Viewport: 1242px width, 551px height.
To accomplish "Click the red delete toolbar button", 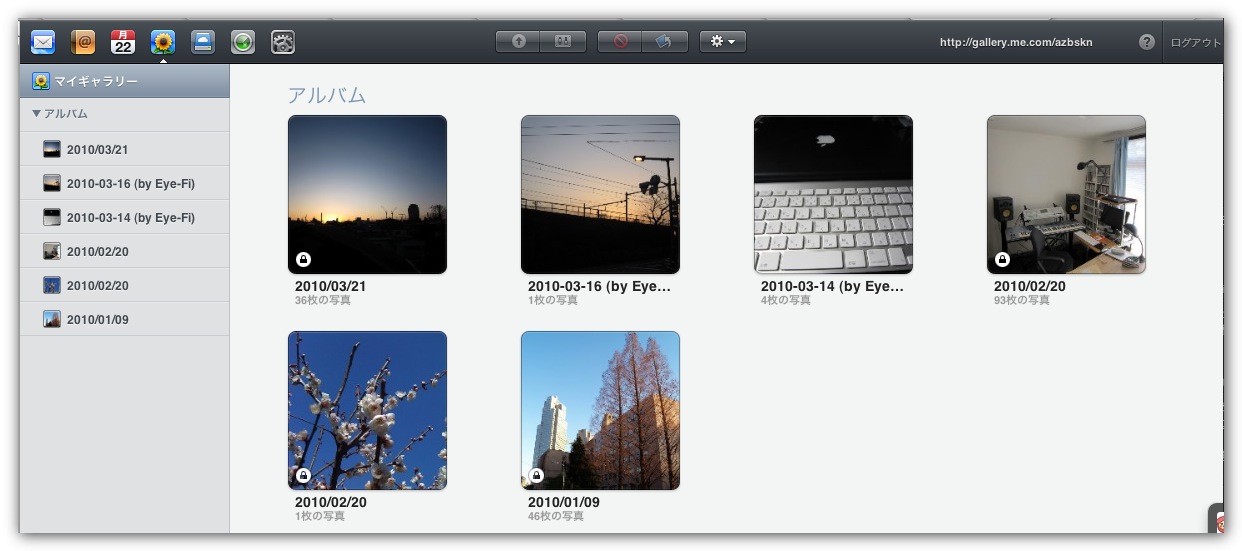I will (620, 42).
